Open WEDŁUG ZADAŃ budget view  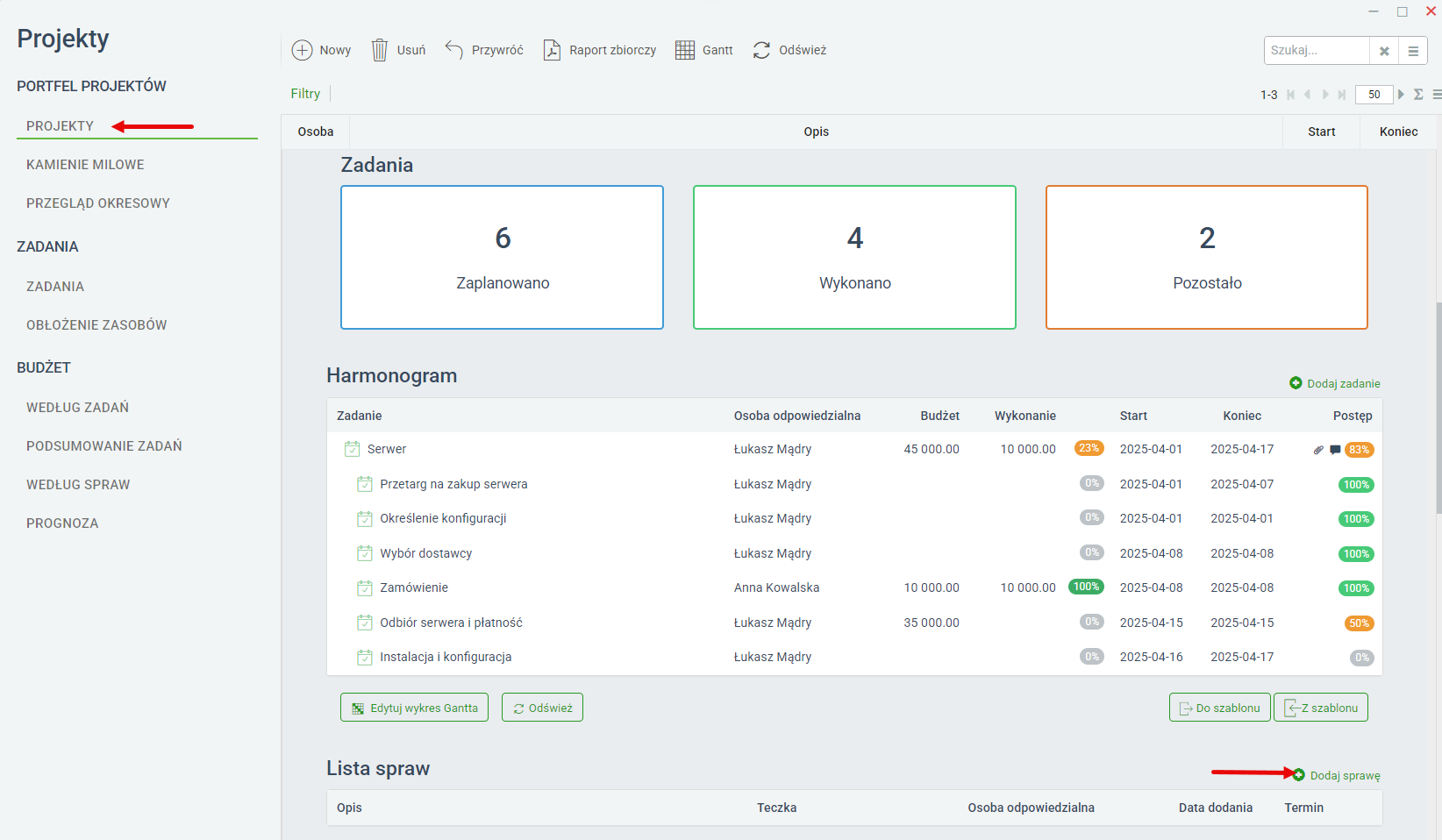click(77, 408)
